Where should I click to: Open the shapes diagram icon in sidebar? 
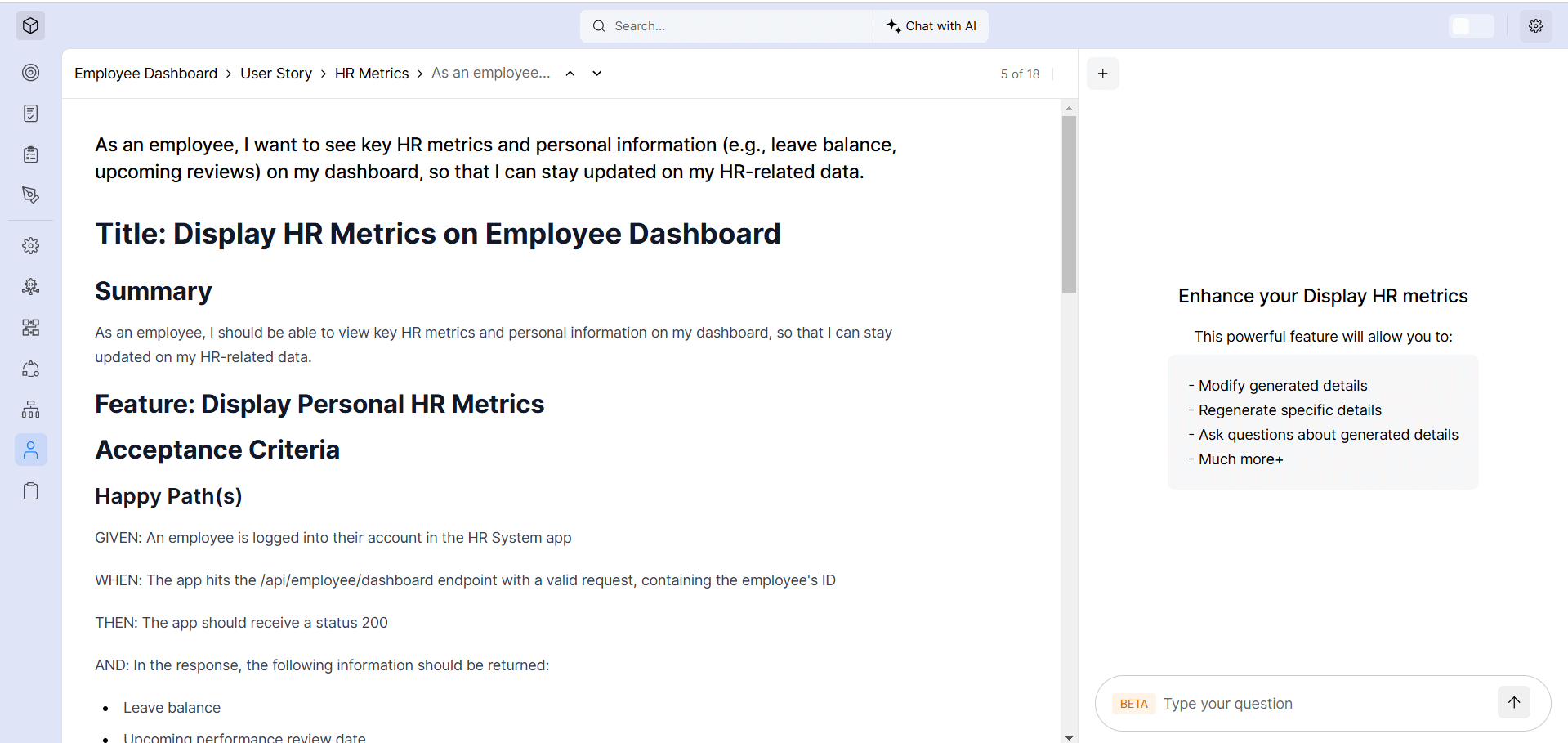click(x=30, y=369)
